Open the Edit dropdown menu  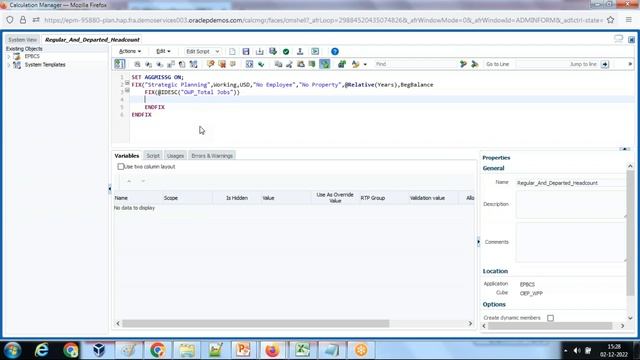(163, 51)
